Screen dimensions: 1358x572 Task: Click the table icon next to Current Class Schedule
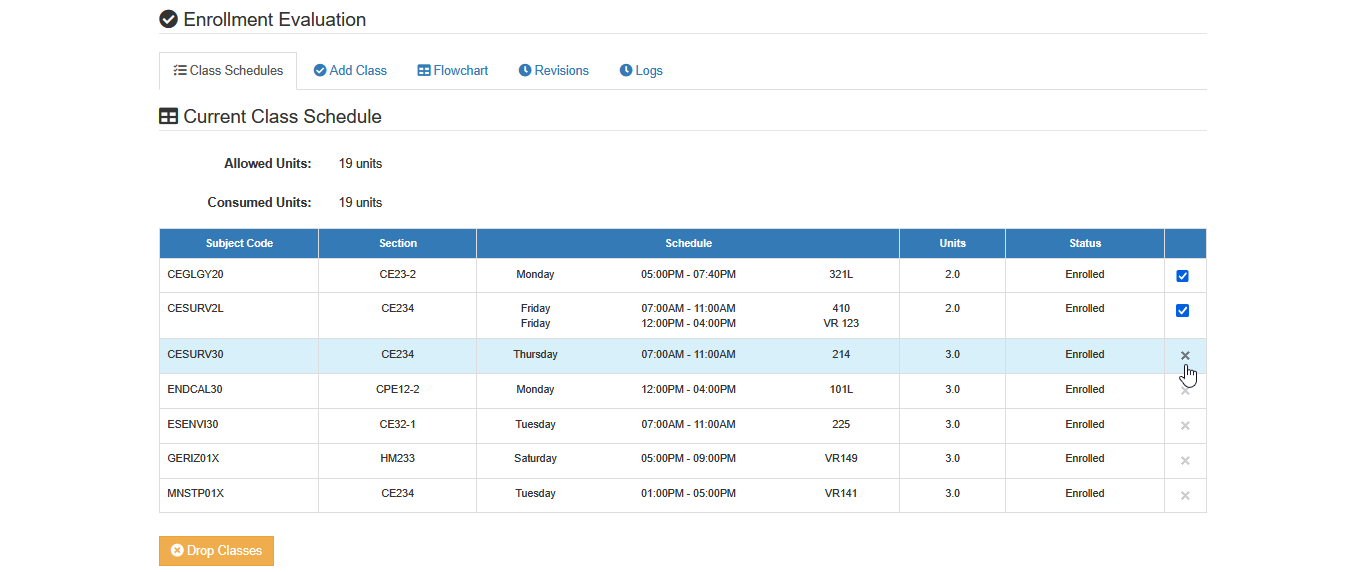pyautogui.click(x=169, y=116)
